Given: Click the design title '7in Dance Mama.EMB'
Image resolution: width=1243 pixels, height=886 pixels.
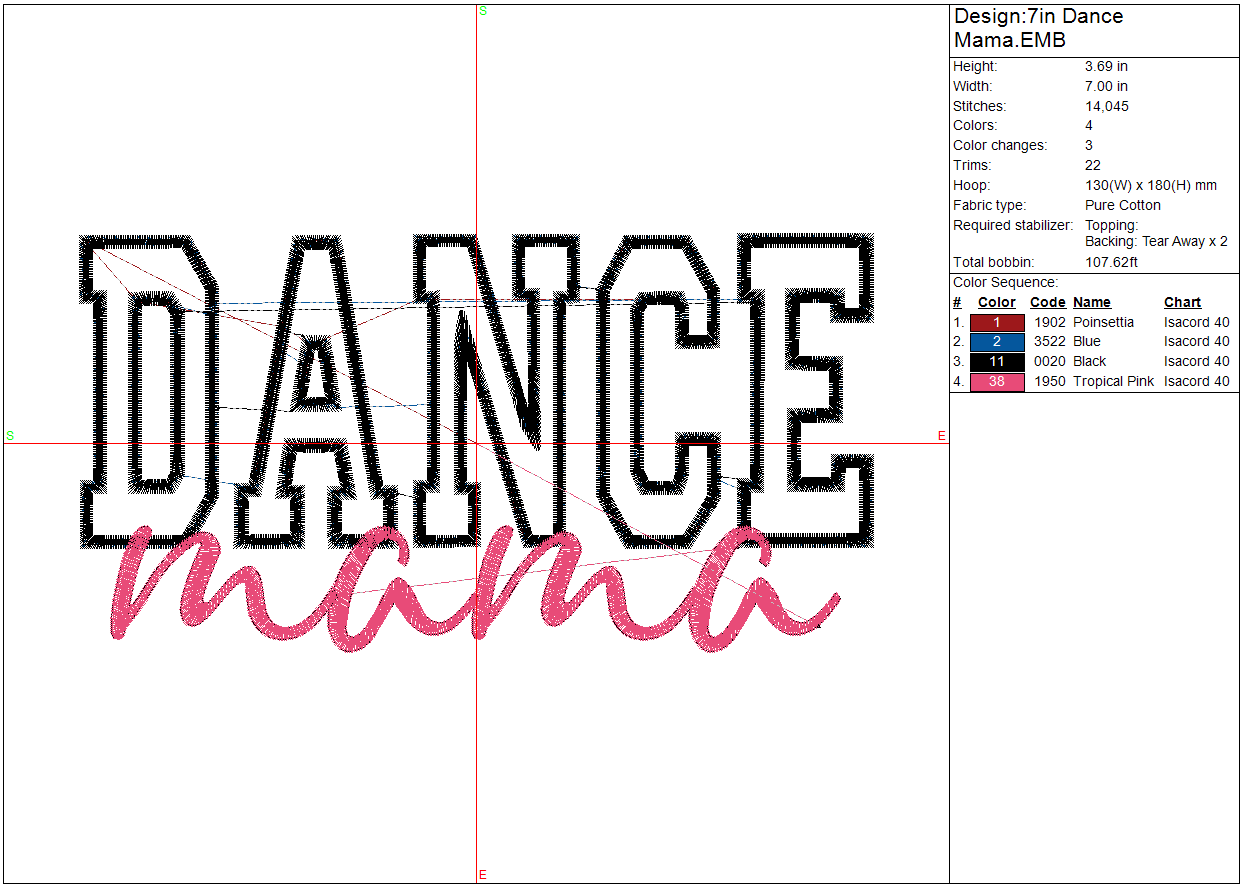Looking at the screenshot, I should (x=1038, y=28).
